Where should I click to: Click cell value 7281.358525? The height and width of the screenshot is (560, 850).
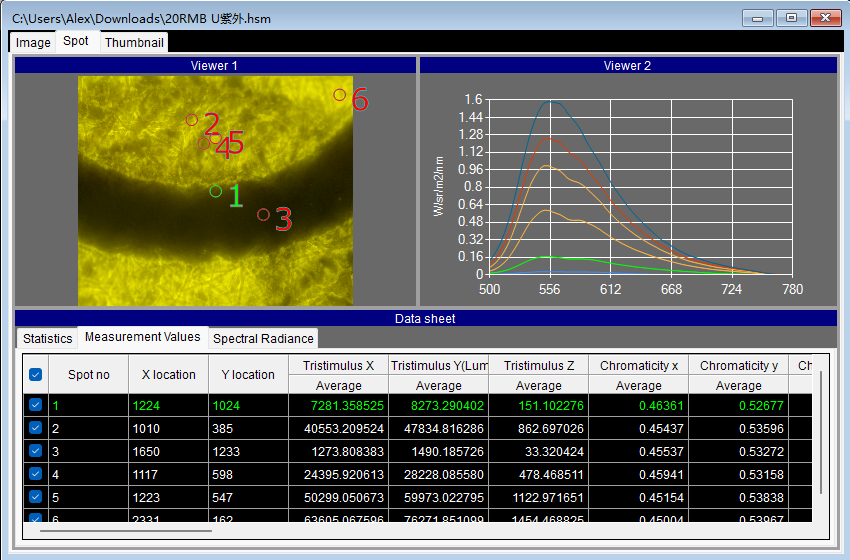coord(347,405)
